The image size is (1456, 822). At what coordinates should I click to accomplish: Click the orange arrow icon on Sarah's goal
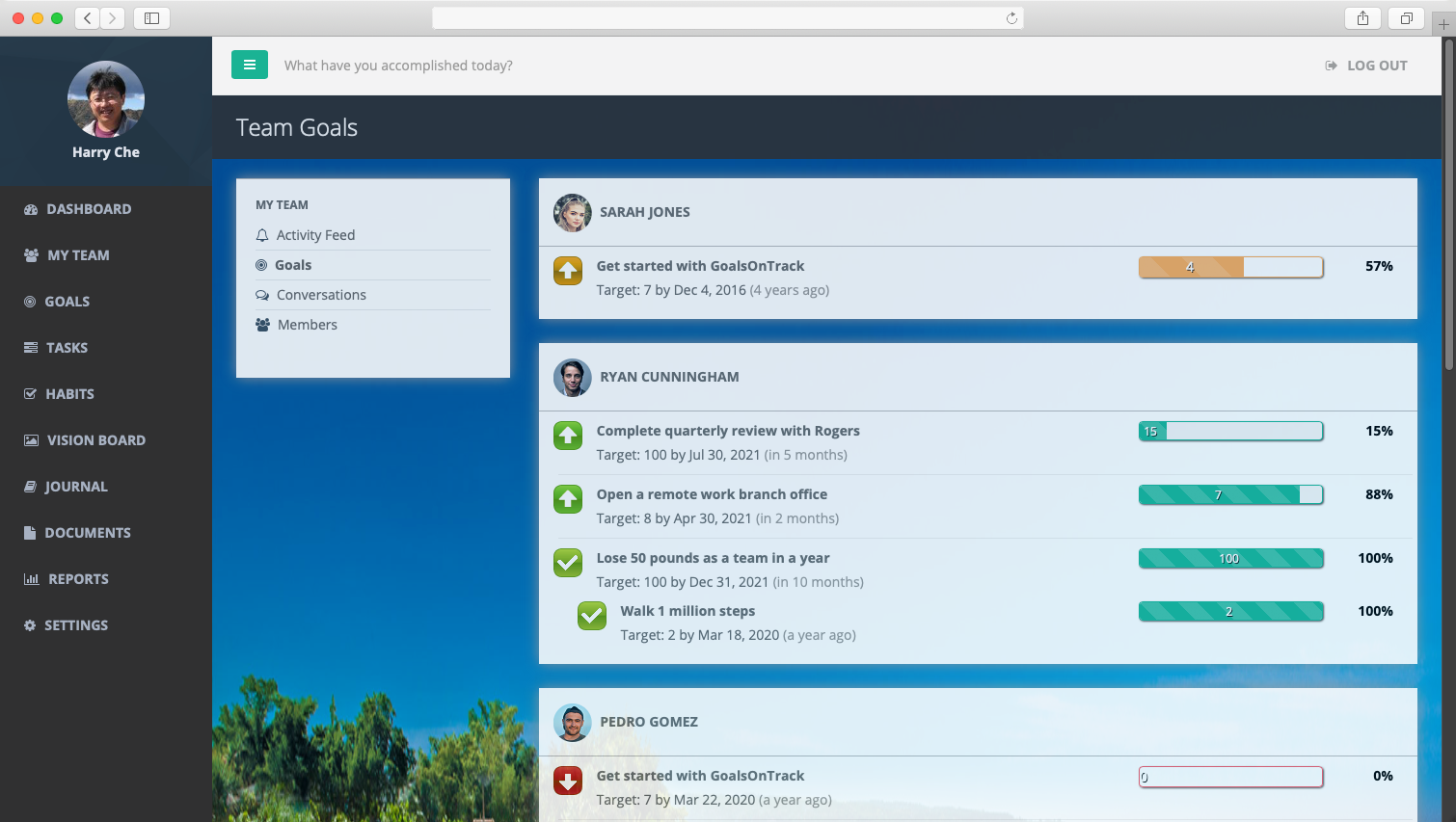click(x=568, y=271)
